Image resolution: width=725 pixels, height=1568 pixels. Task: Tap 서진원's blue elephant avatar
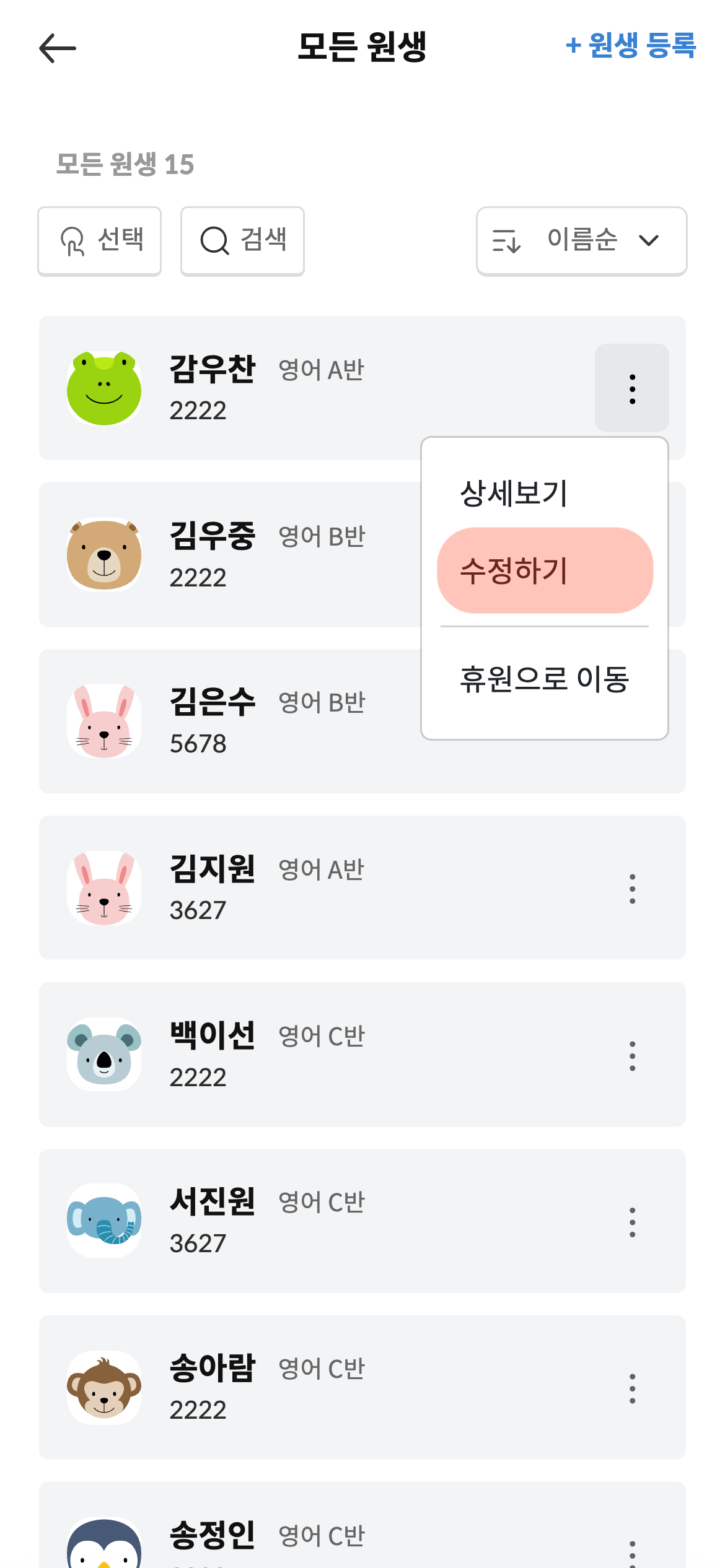click(104, 1221)
